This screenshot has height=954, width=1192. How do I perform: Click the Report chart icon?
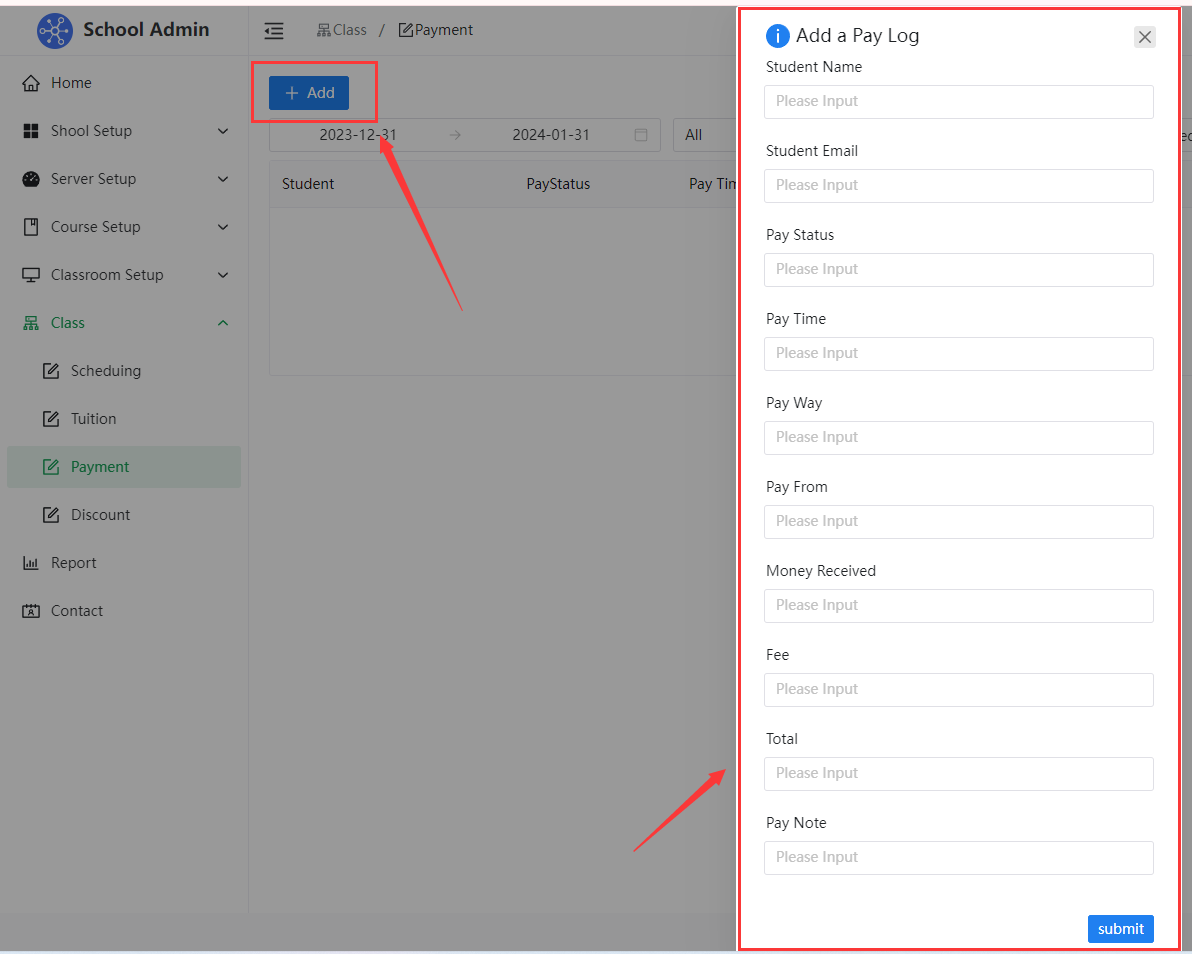tap(31, 563)
